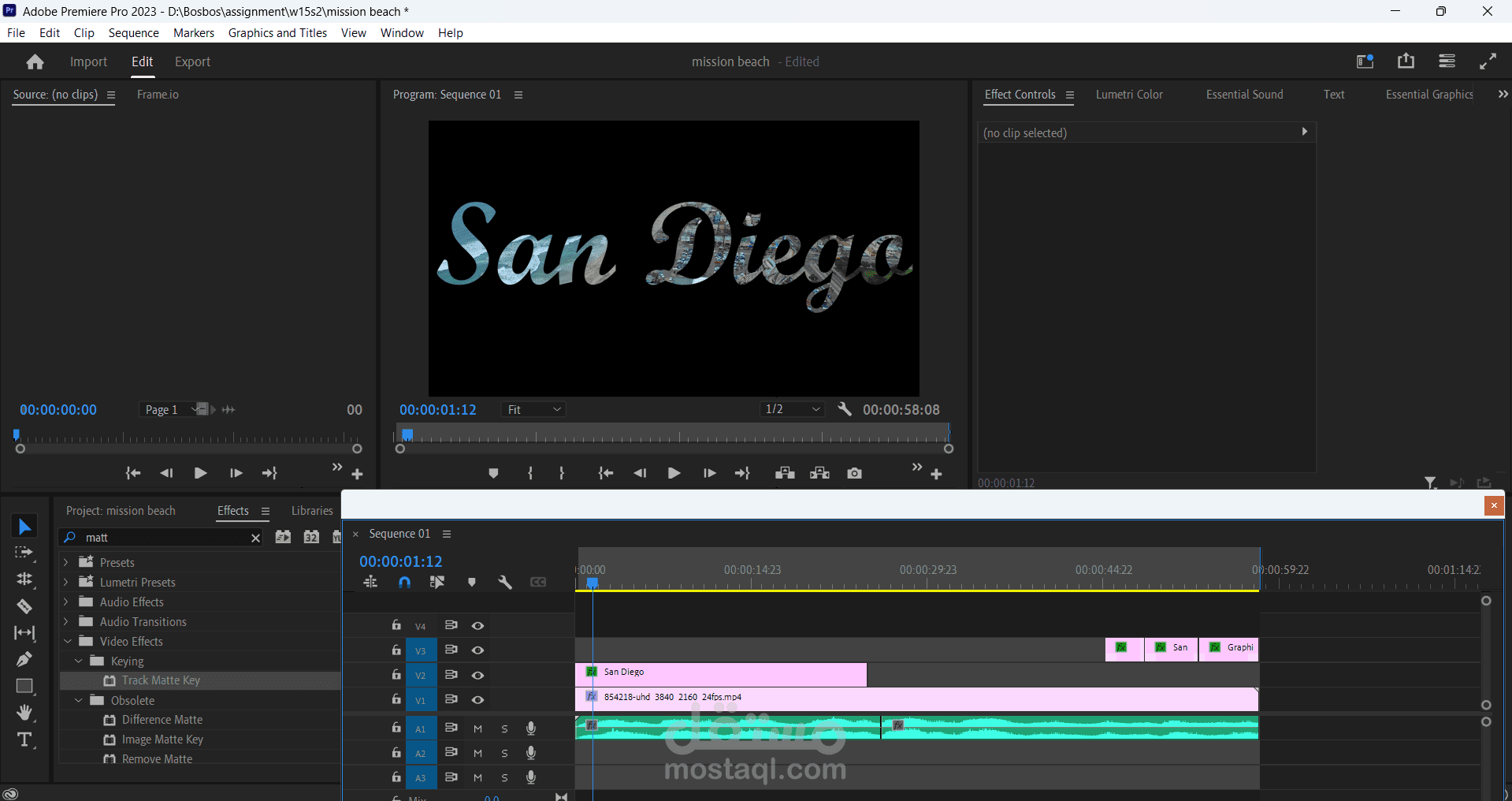Screen dimensions: 1512x801
Task: Open the Export workspace
Action: click(192, 62)
